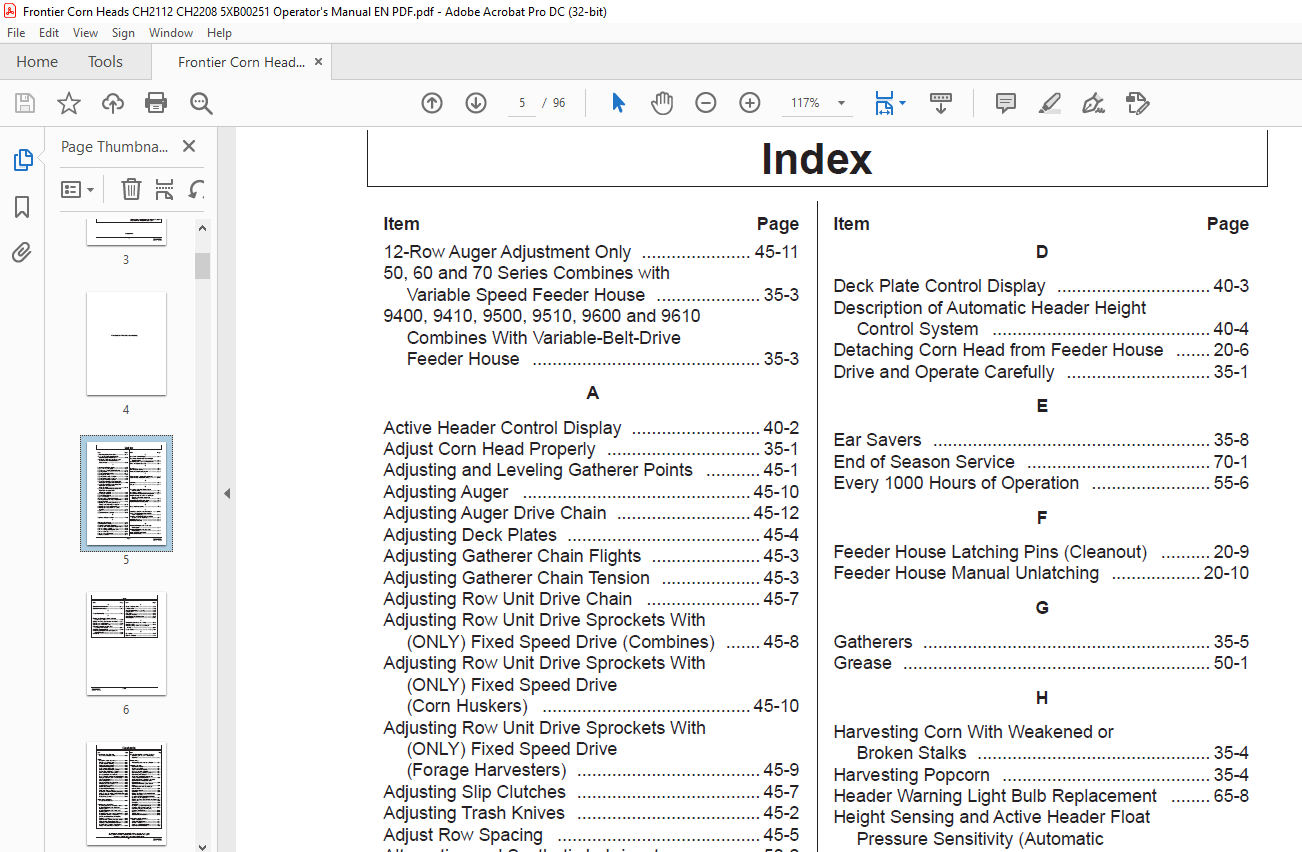The image size is (1302, 852).
Task: Open the Sign menu
Action: pyautogui.click(x=123, y=33)
